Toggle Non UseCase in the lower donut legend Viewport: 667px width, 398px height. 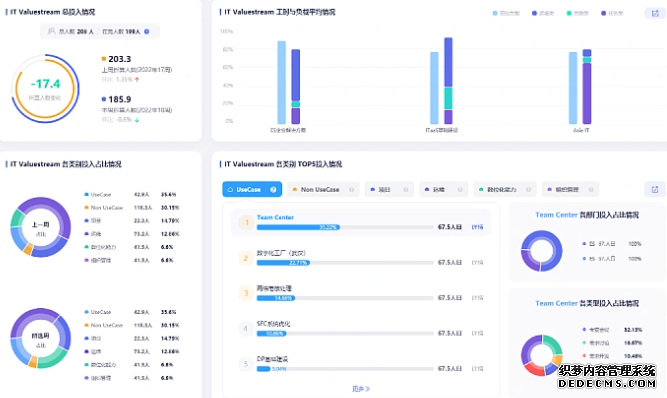(x=104, y=325)
